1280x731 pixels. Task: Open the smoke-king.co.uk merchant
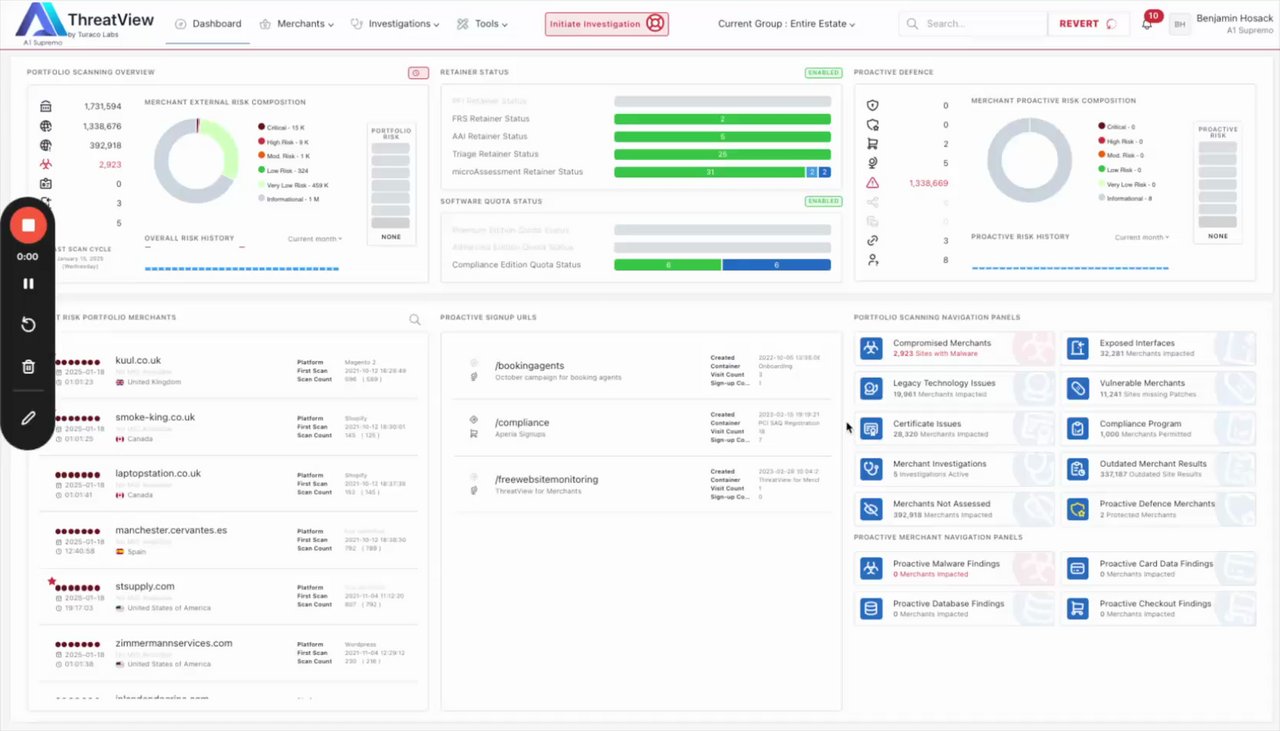155,417
